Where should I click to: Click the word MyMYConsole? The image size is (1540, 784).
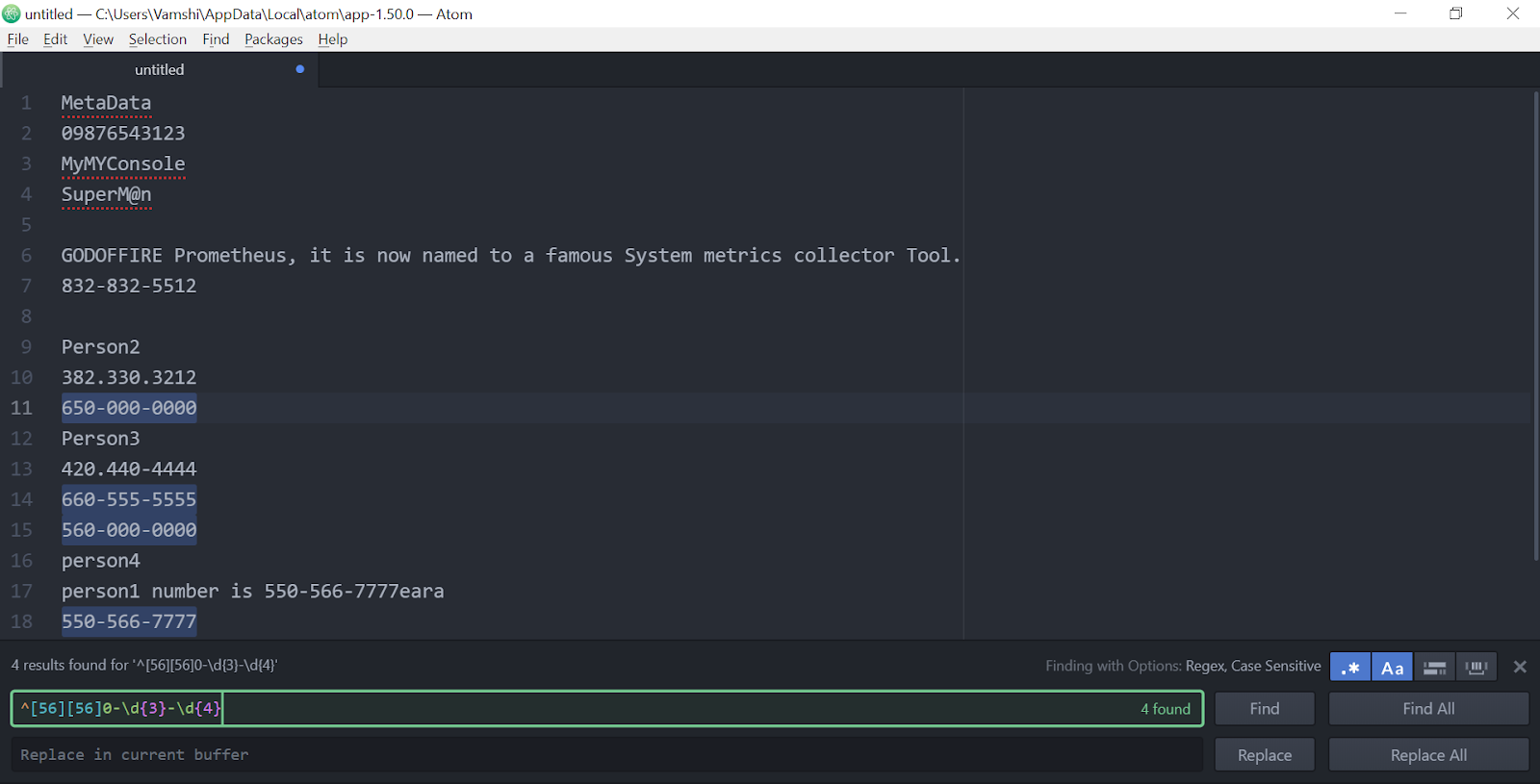tap(123, 164)
